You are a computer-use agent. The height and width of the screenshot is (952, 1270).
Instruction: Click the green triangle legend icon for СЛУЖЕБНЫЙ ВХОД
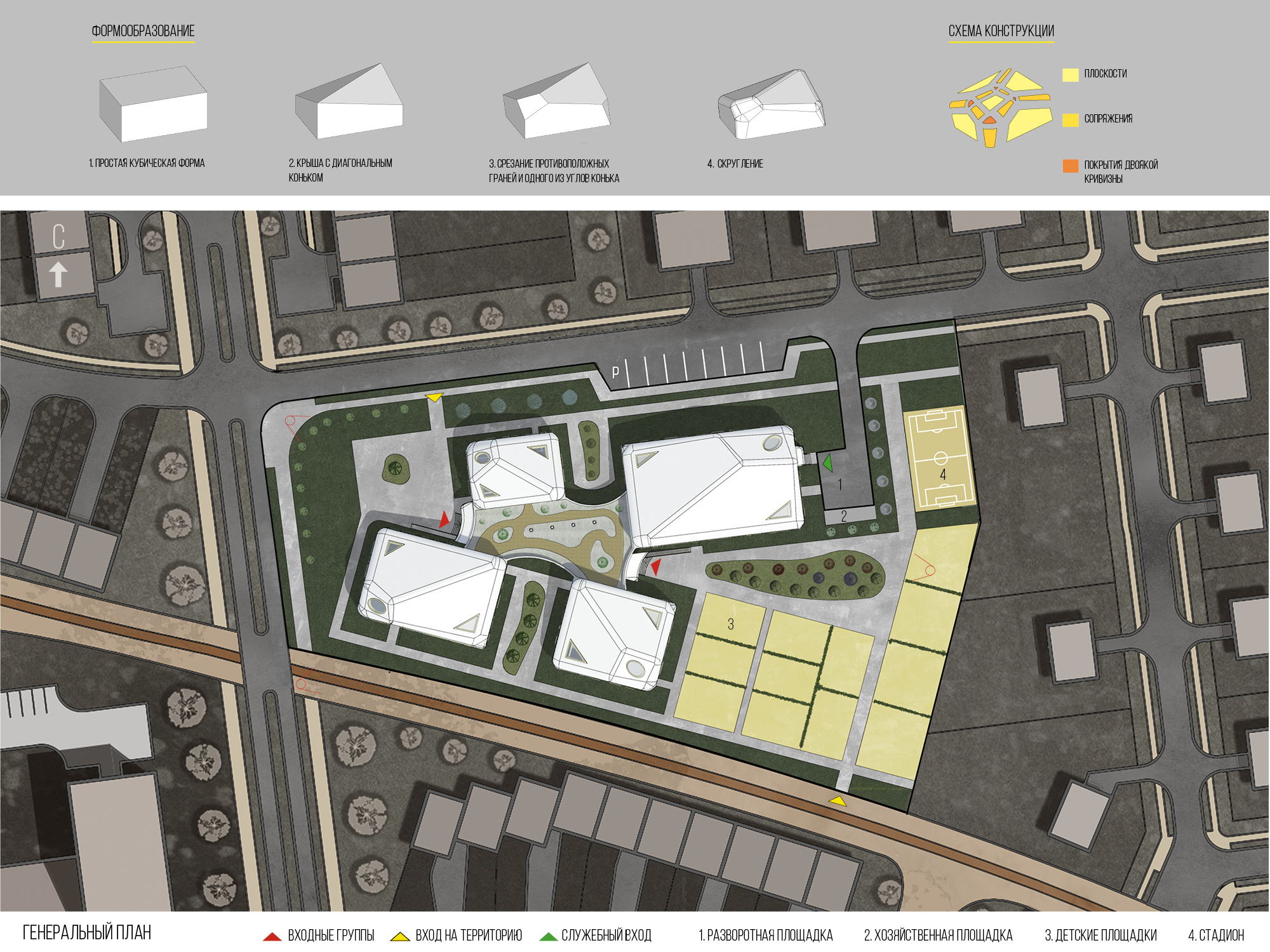549,936
